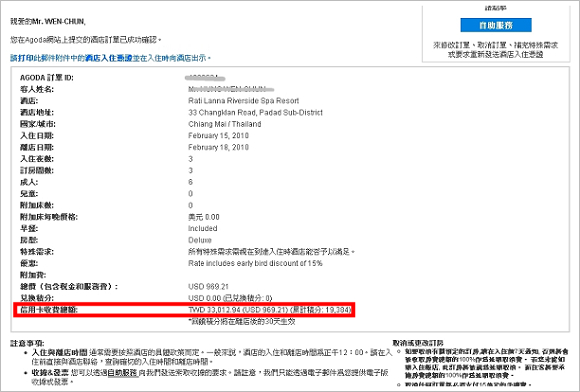Click the 入住與離店時間 bullet heading
Viewport: 580px width, 392px height.
(x=60, y=352)
